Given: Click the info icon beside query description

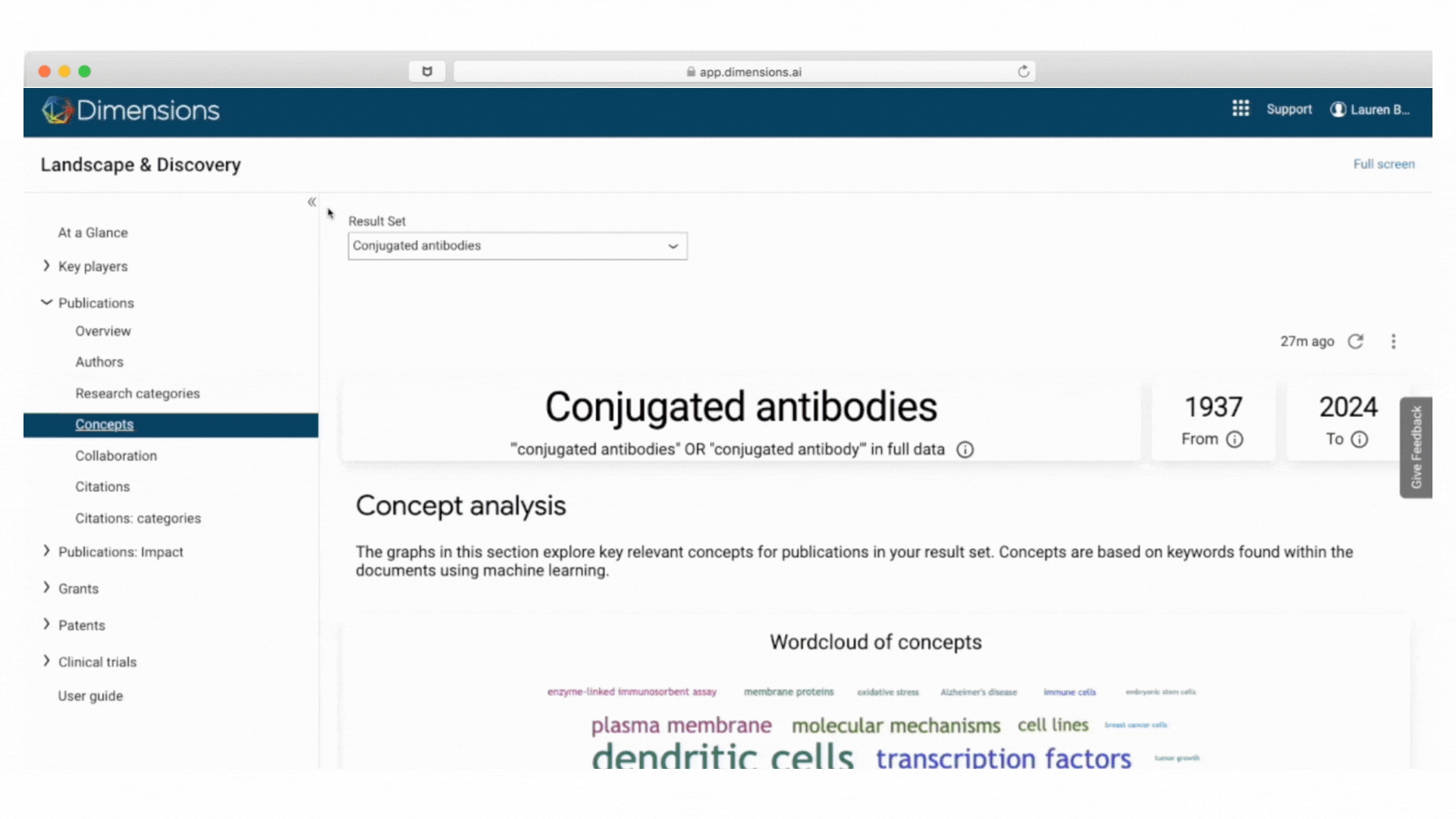Looking at the screenshot, I should point(965,450).
